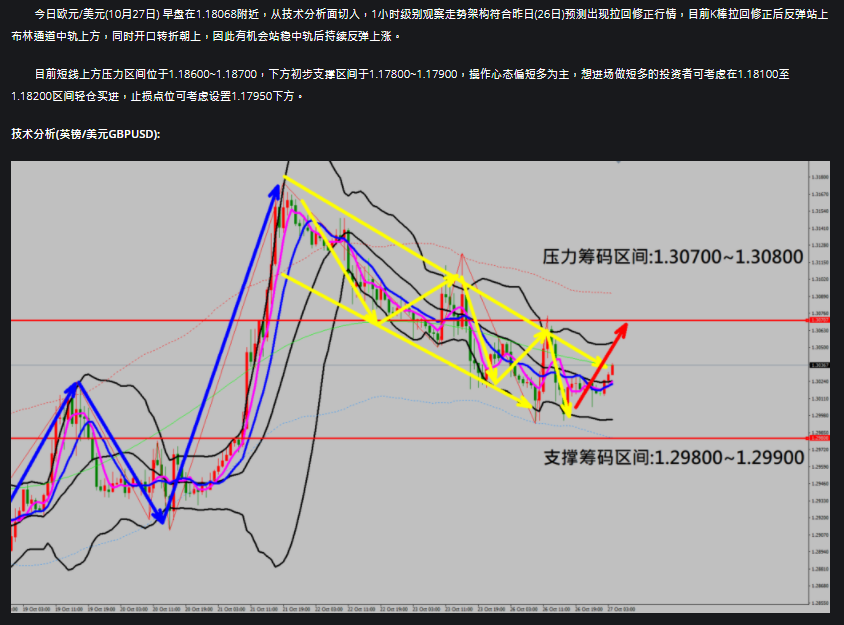Click the red '1.30707' resistance price tag
The width and height of the screenshot is (844, 625).
point(820,320)
